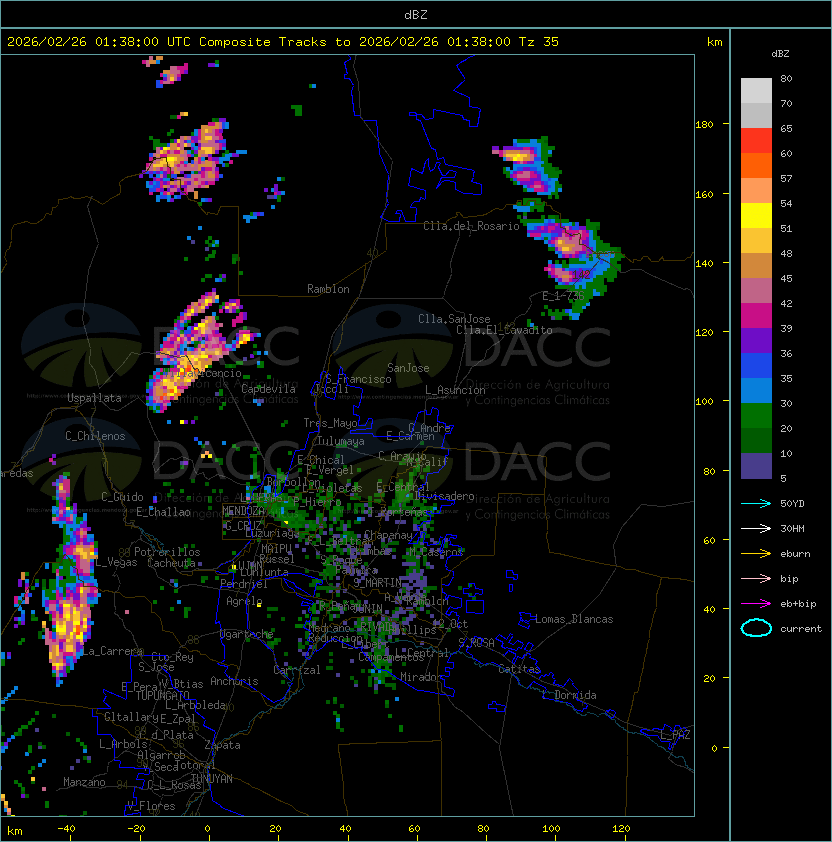This screenshot has width=832, height=842.
Task: Click the -40 tick on bottom axis
Action: click(66, 829)
